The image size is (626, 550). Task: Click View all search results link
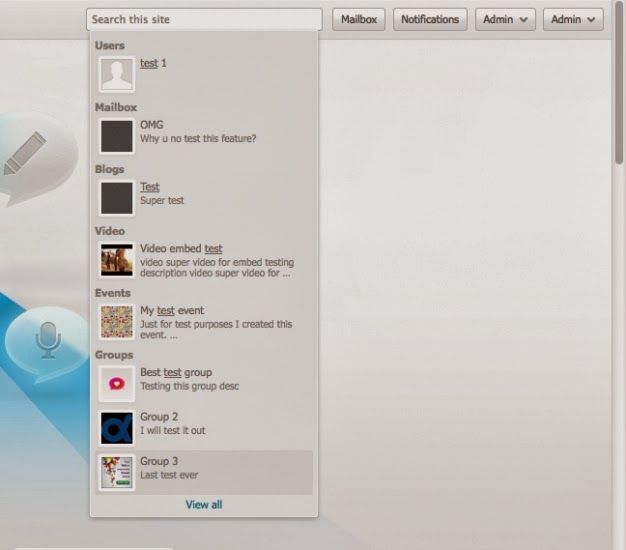pos(204,505)
